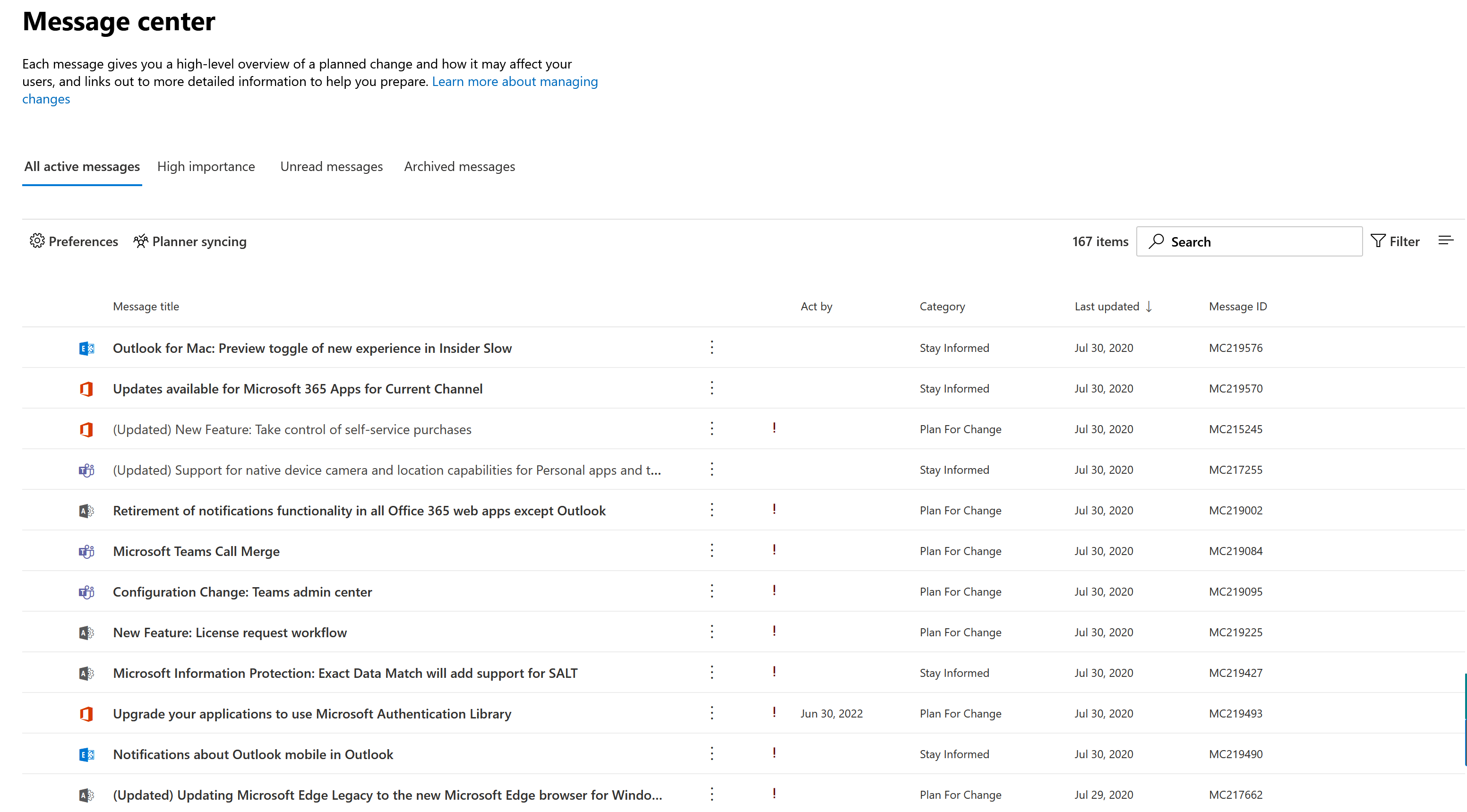Open Outlook for Mac Preview toggle message

(312, 349)
